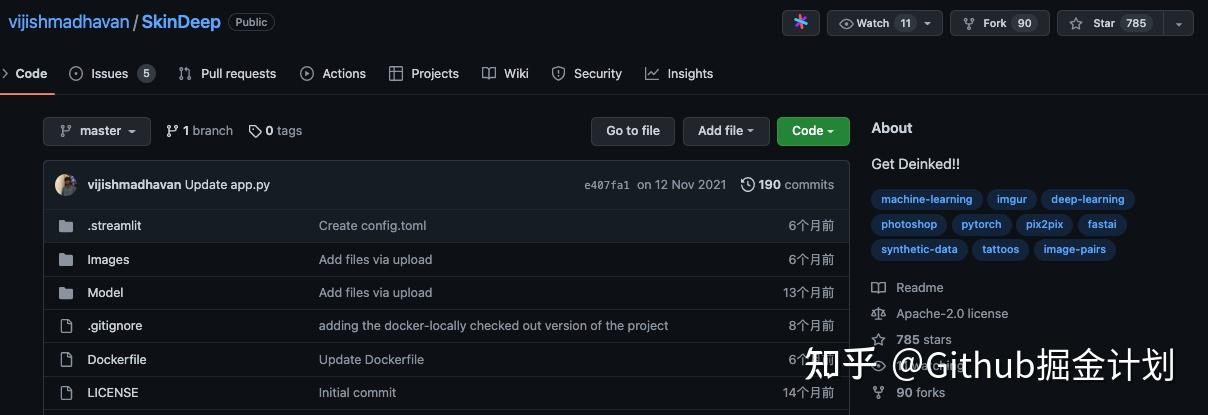Switch to the Issues tab

110,74
